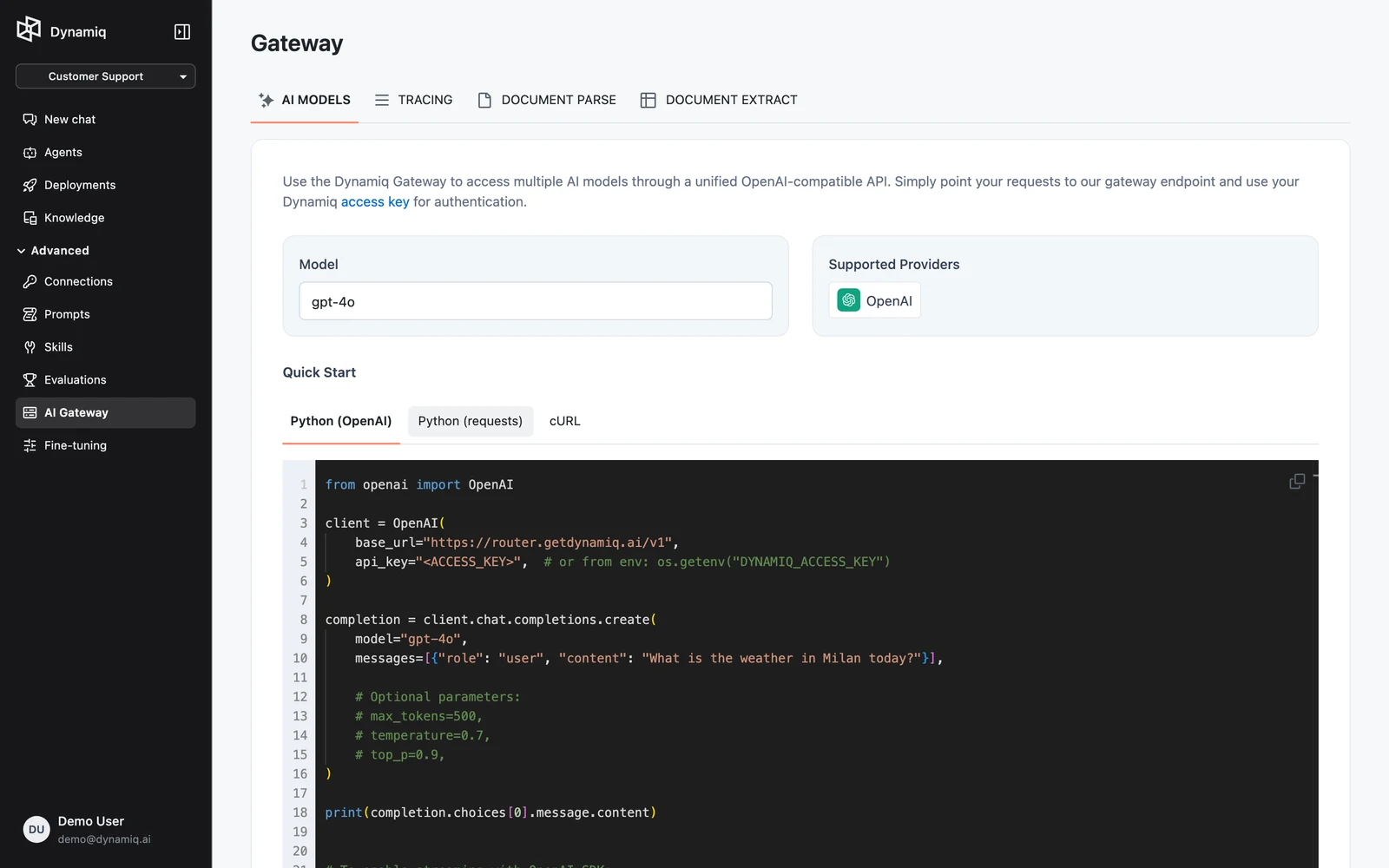The image size is (1389, 868).
Task: Click line number 18 in code gutter
Action: click(300, 812)
